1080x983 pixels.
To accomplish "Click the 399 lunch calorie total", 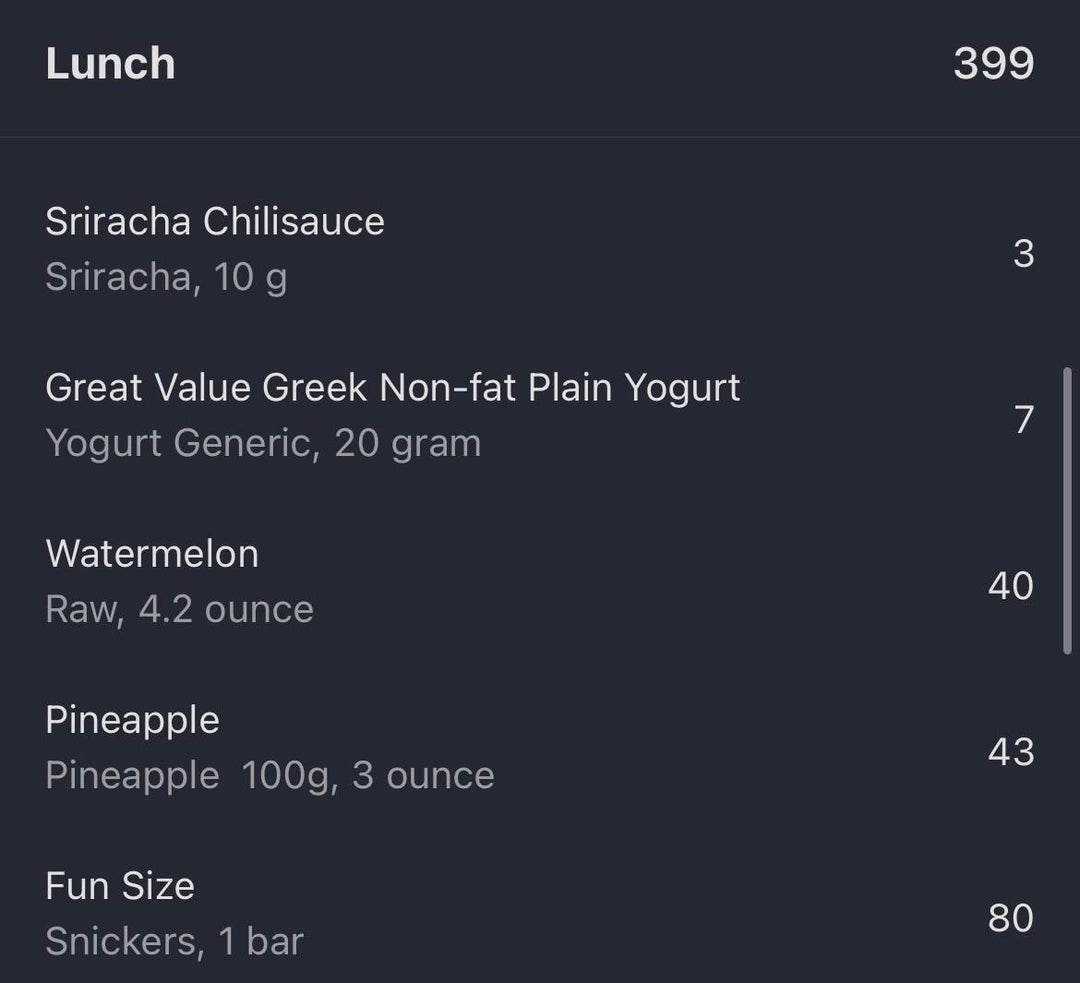I will point(993,64).
